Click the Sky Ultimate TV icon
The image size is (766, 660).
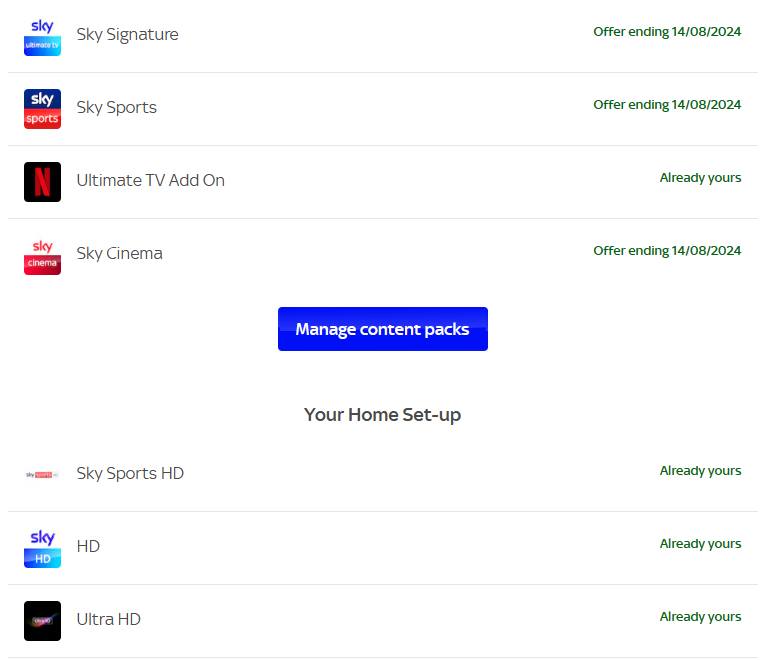(x=42, y=36)
